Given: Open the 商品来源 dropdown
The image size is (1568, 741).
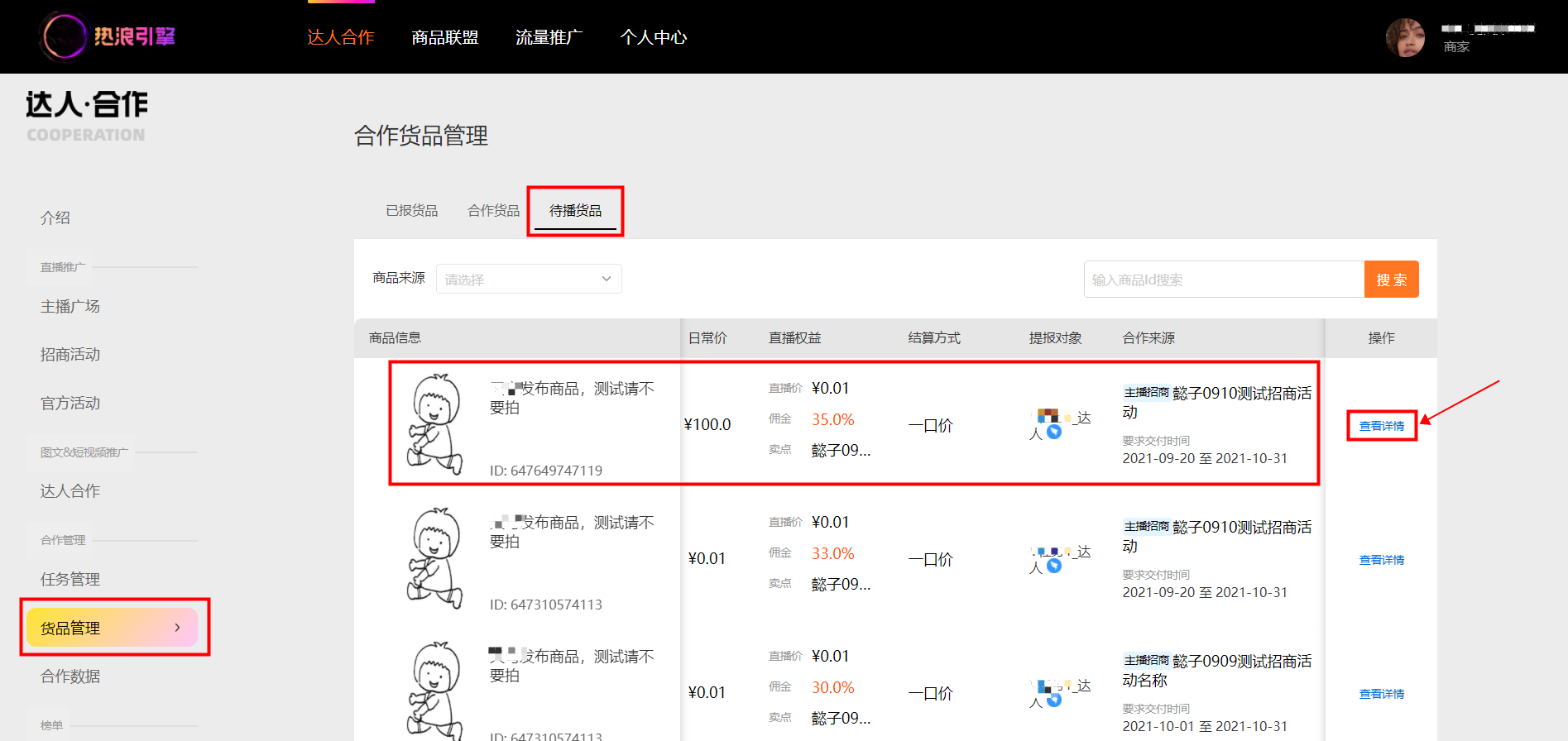Looking at the screenshot, I should pyautogui.click(x=529, y=279).
